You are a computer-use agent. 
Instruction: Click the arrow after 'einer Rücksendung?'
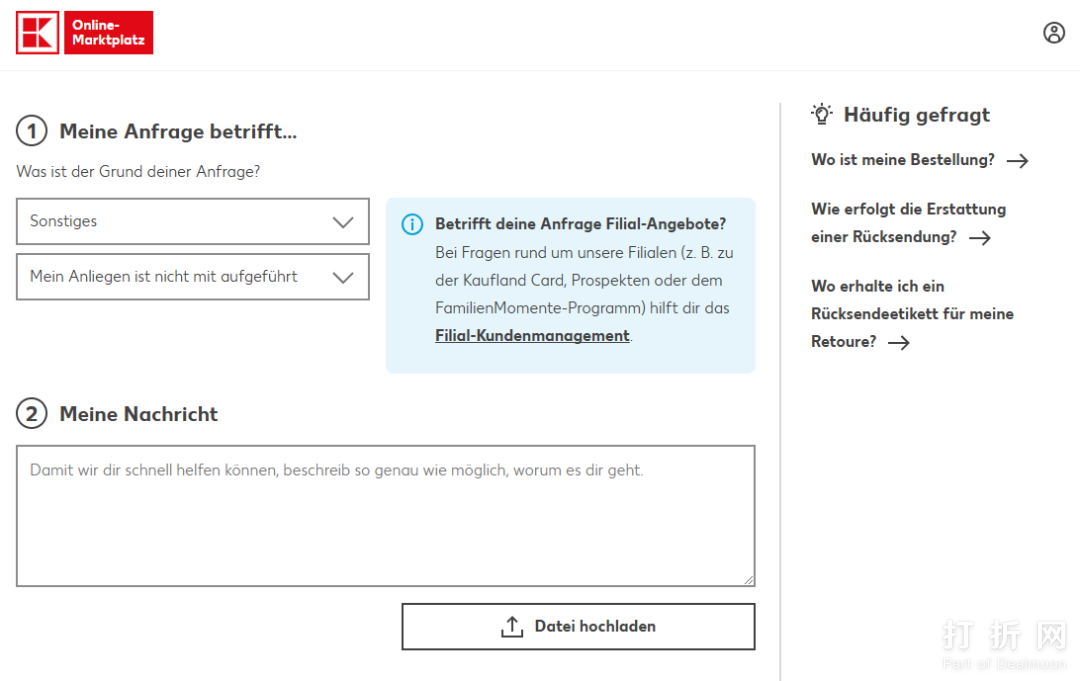[x=980, y=238]
